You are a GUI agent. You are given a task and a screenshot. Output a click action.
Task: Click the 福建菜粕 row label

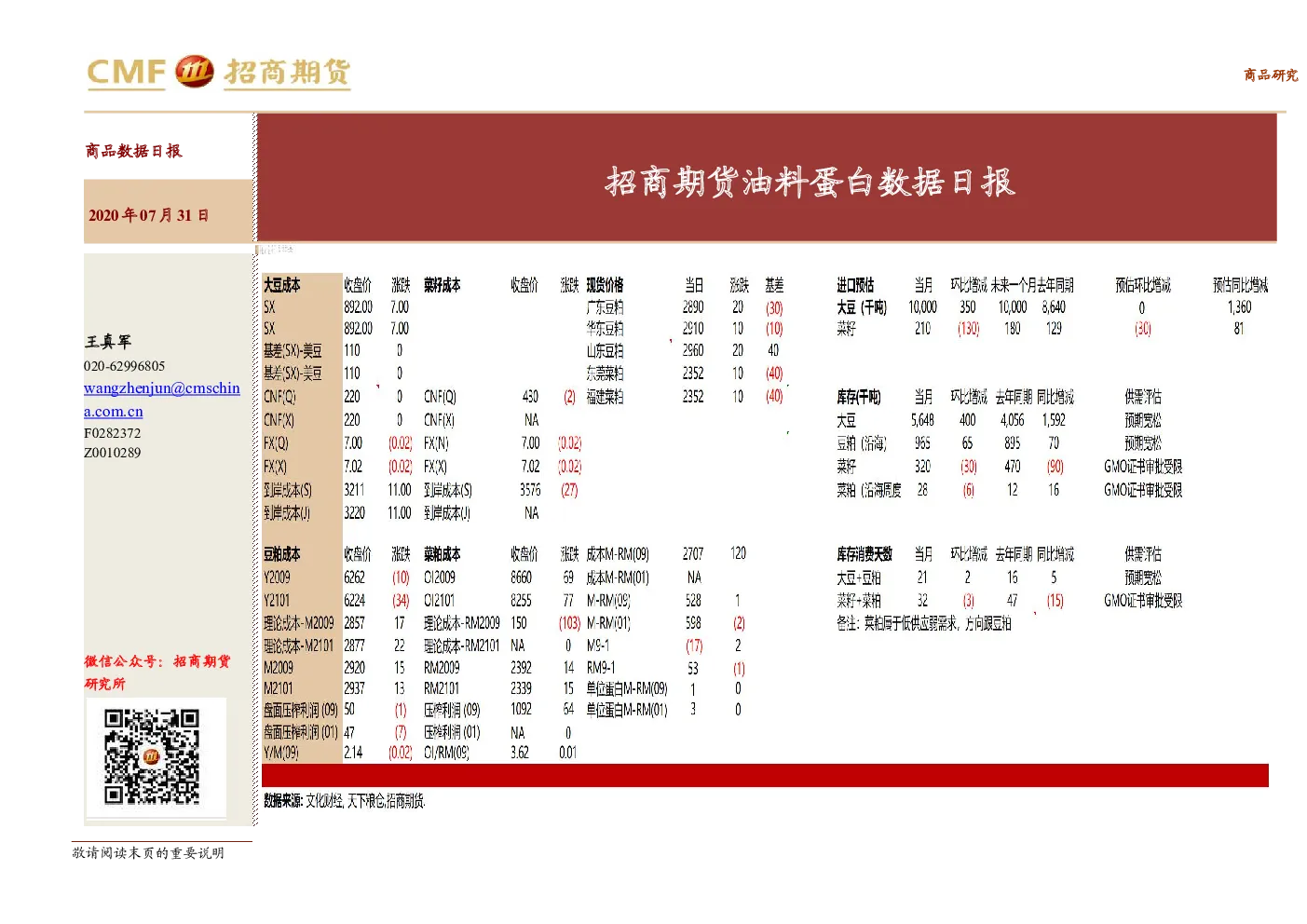[x=605, y=397]
